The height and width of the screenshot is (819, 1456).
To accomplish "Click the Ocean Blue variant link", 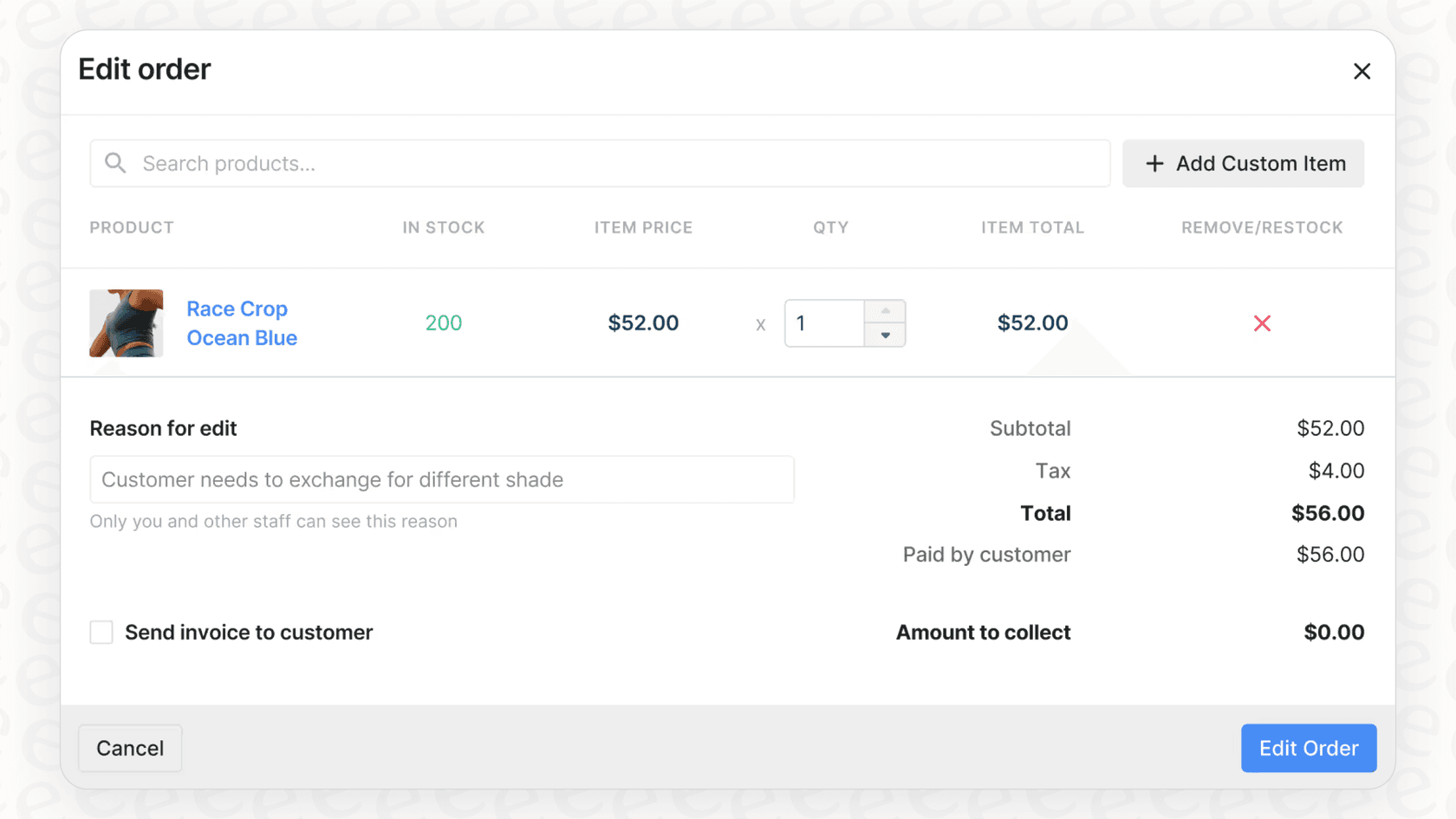I will [x=242, y=338].
